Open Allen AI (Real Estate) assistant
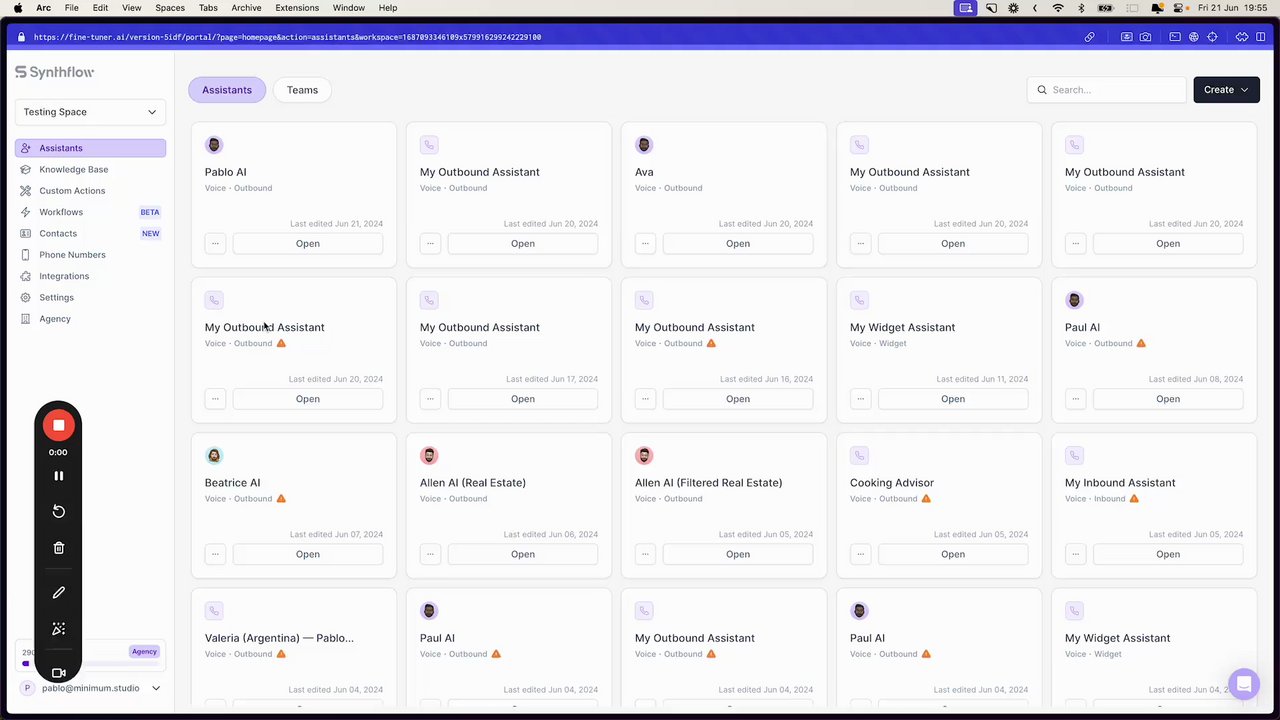 523,554
